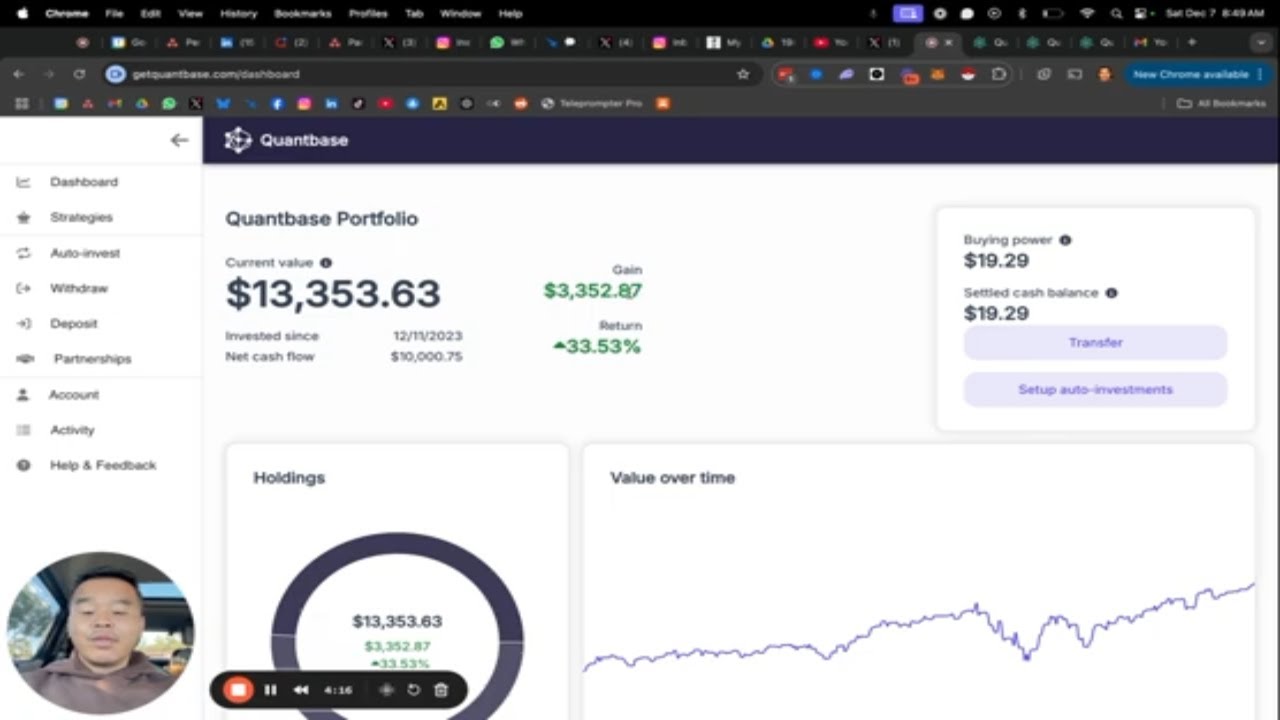This screenshot has height=720, width=1280.
Task: Stop the screen recording with red button
Action: click(238, 689)
